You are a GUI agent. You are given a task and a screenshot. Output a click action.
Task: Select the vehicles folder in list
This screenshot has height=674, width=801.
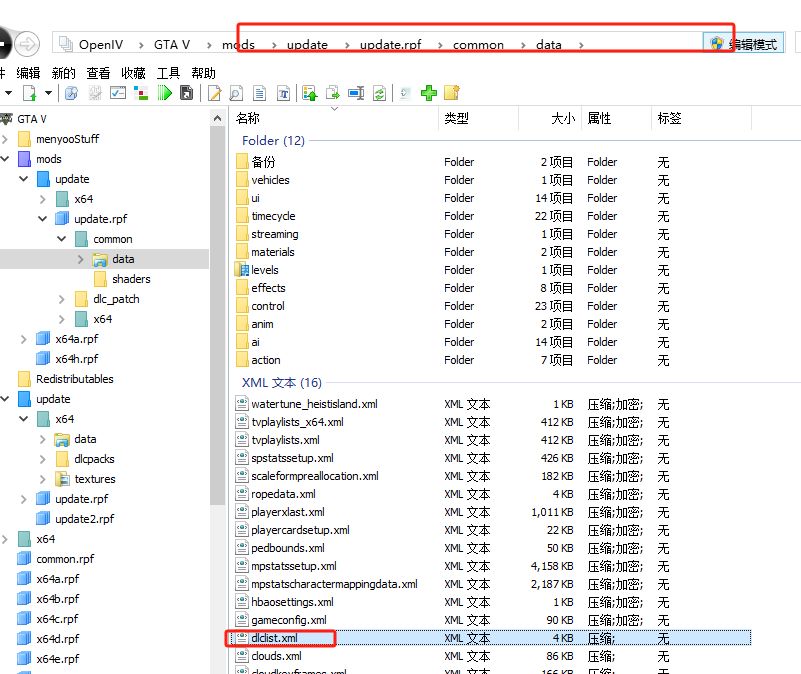point(270,180)
